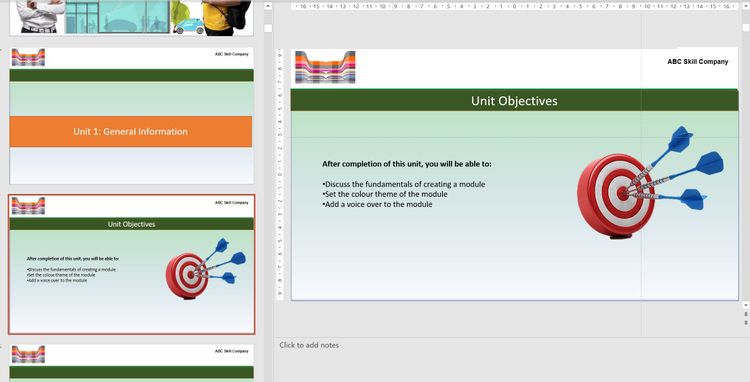750x382 pixels.
Task: Go to previous slide with double-up arrow
Action: click(745, 314)
